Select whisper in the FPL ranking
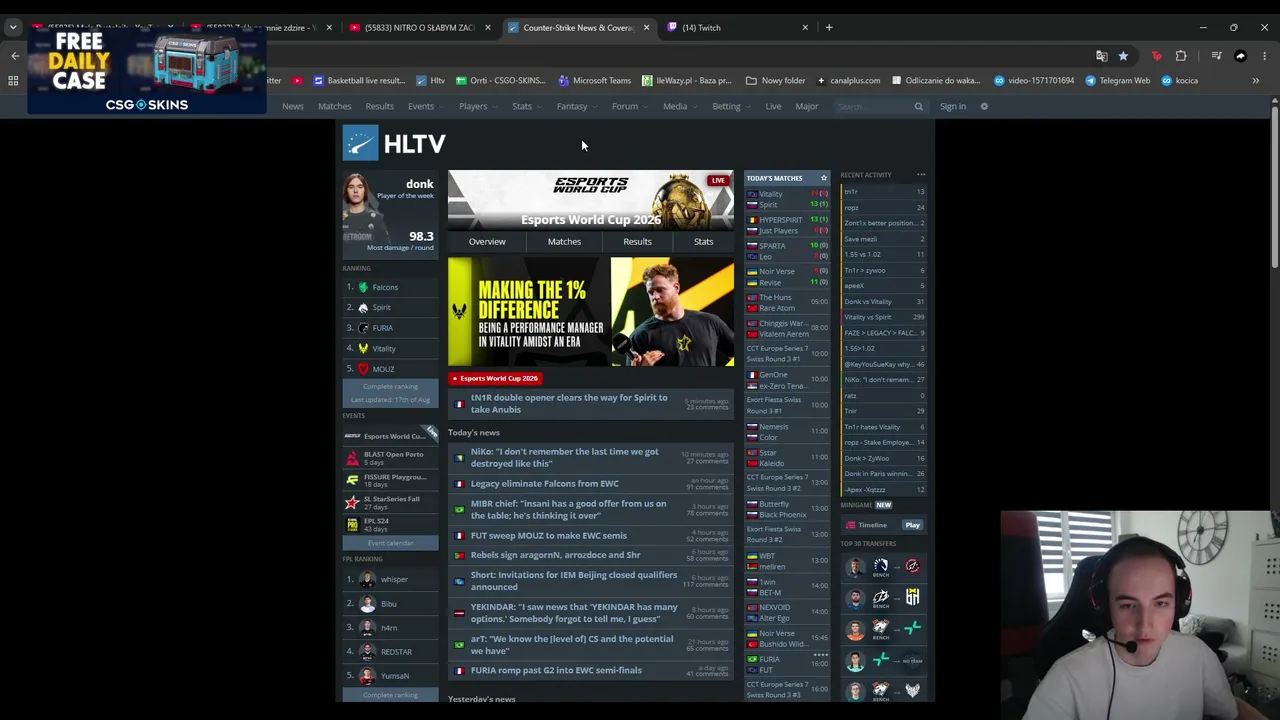This screenshot has width=1280, height=720. pyautogui.click(x=394, y=580)
